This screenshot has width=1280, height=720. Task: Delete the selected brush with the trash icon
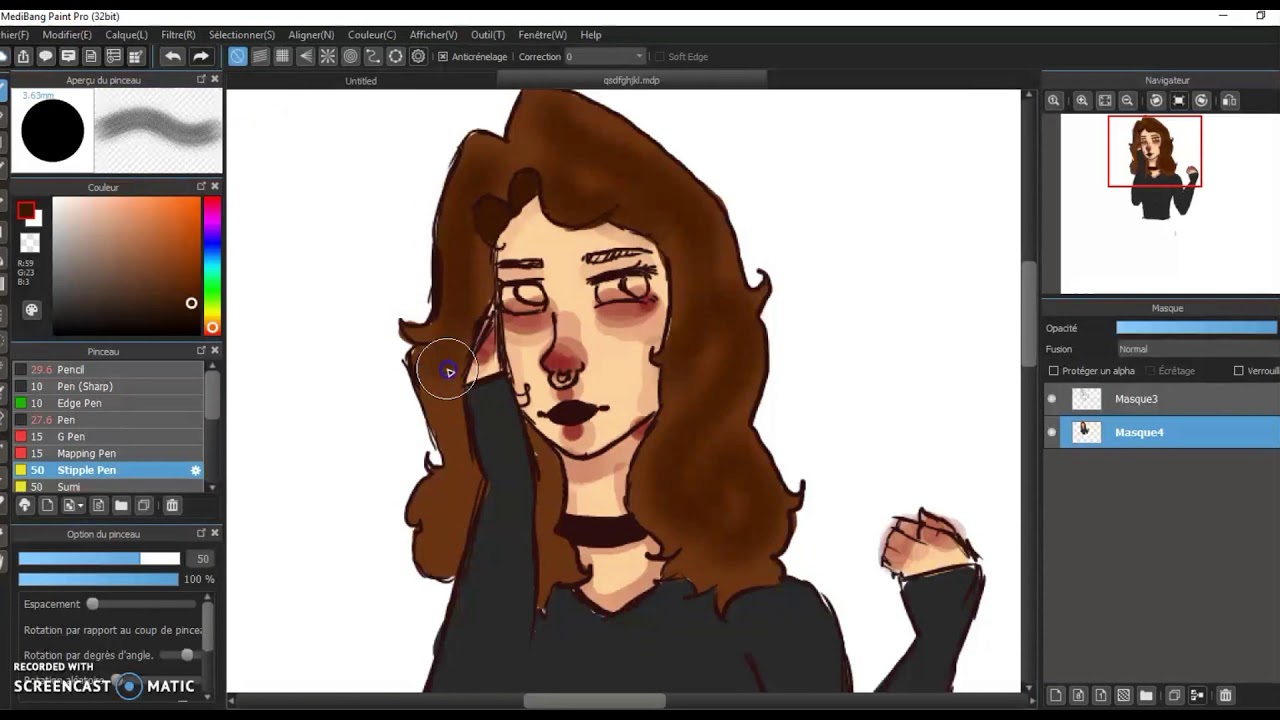pos(172,506)
